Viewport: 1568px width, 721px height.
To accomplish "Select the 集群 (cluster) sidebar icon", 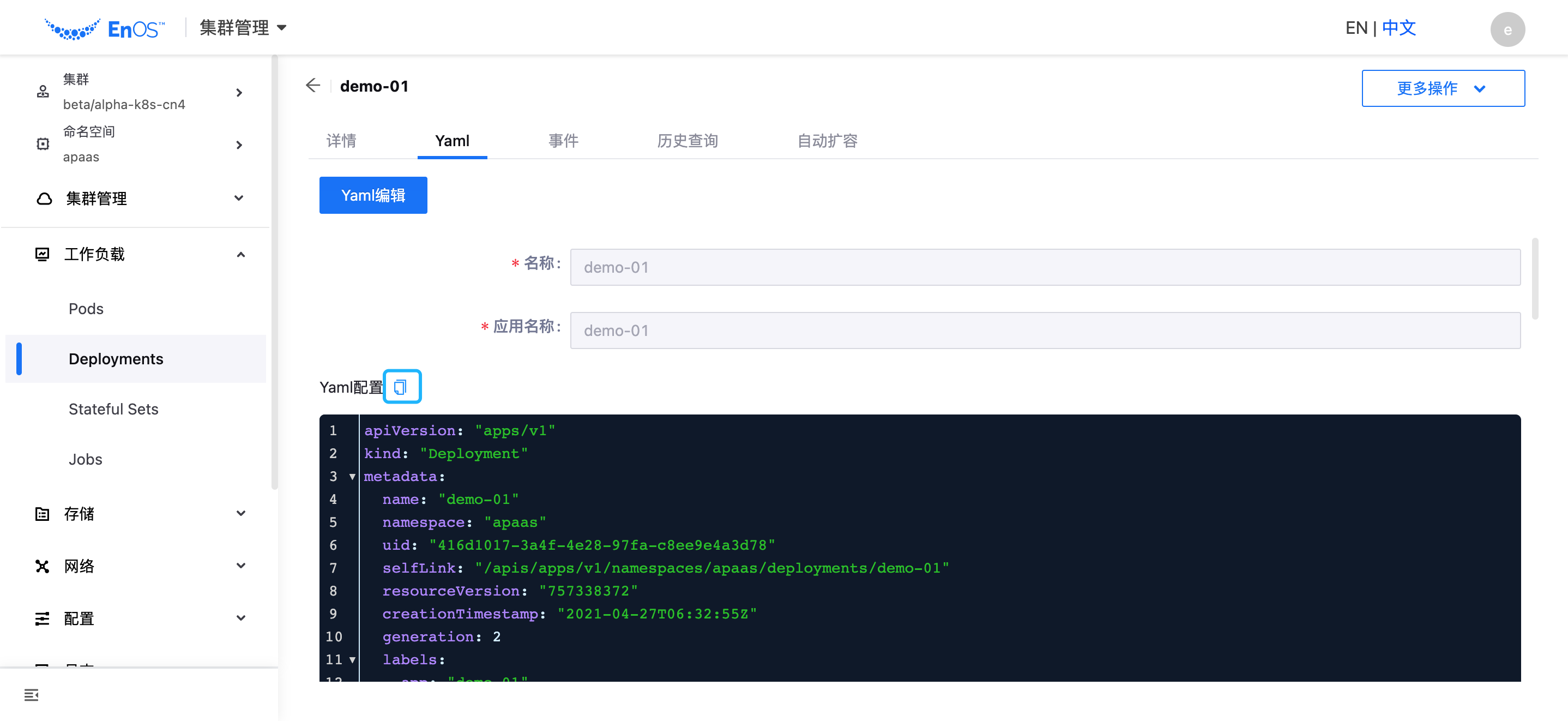I will (x=43, y=91).
